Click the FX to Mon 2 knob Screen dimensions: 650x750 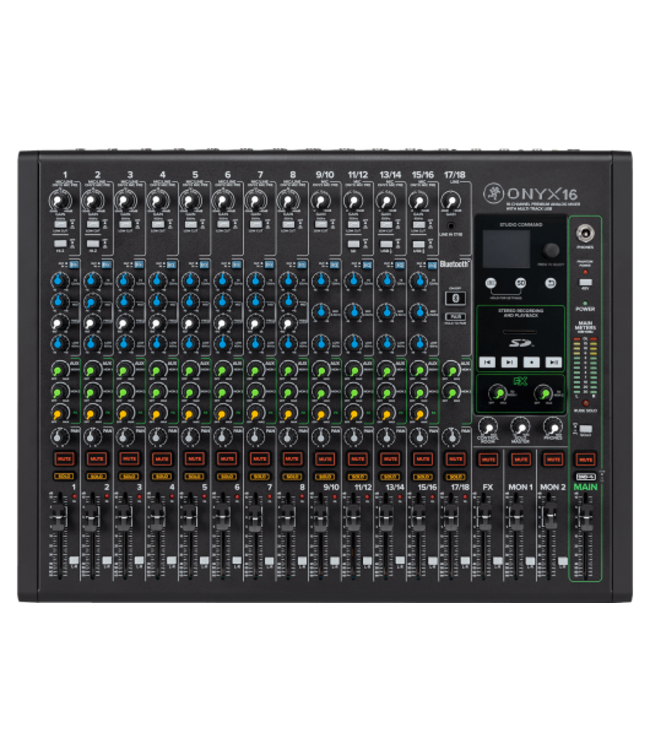coord(543,393)
